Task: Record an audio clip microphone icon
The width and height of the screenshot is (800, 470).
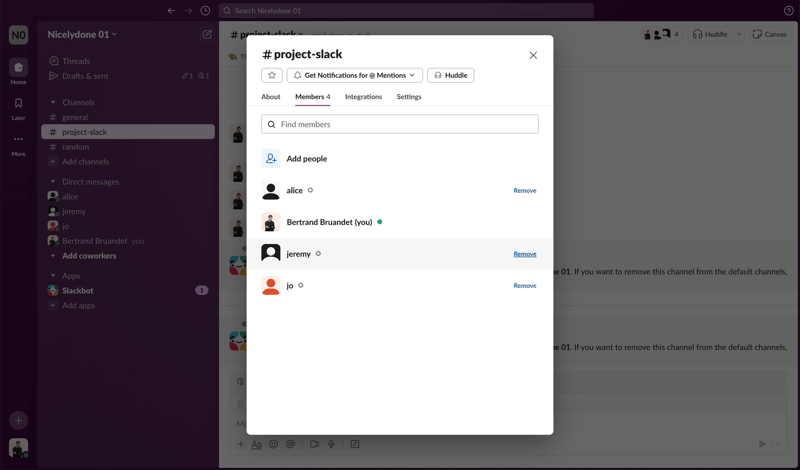Action: tap(331, 444)
